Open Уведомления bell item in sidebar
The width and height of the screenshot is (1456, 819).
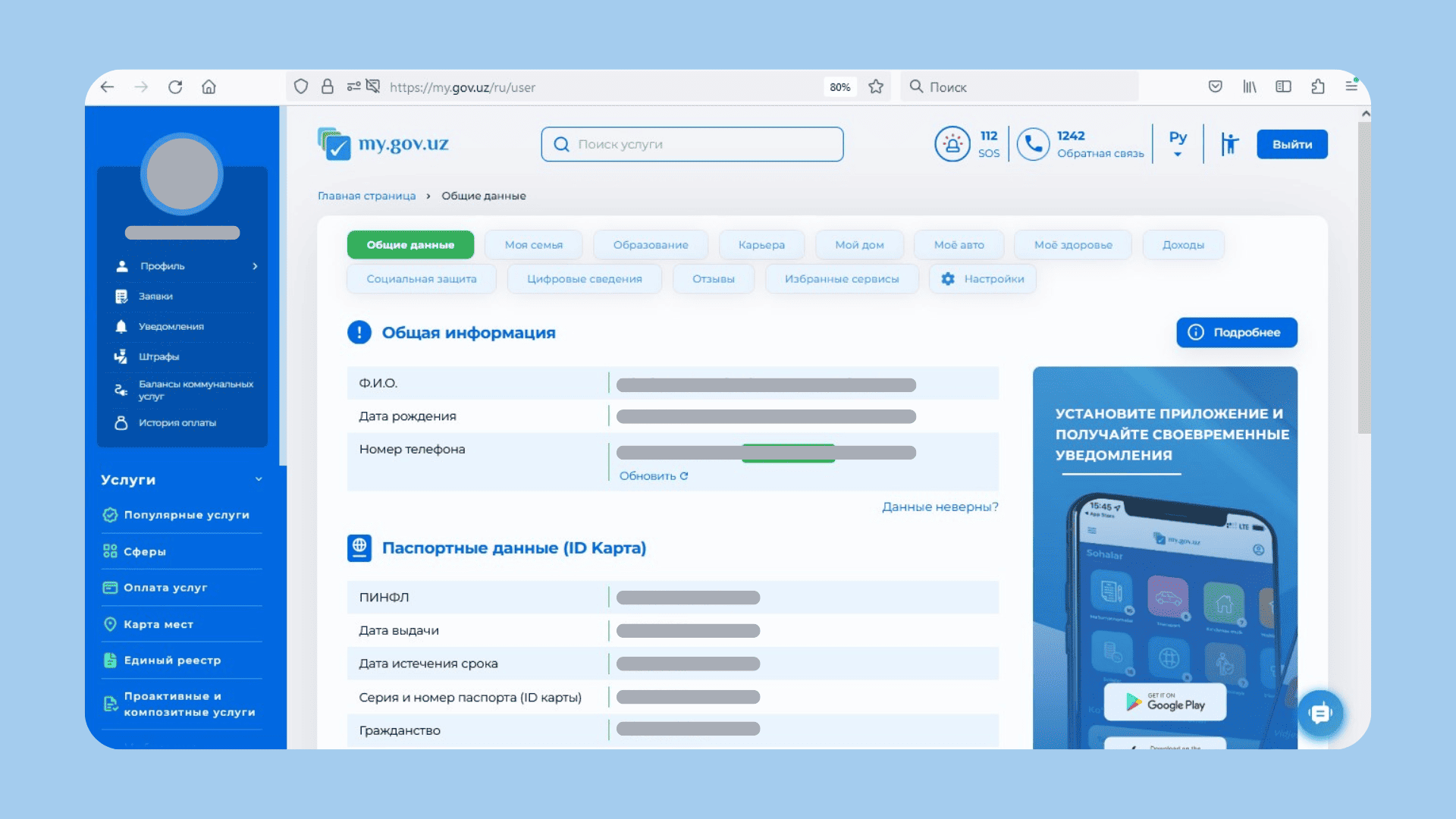coord(171,326)
